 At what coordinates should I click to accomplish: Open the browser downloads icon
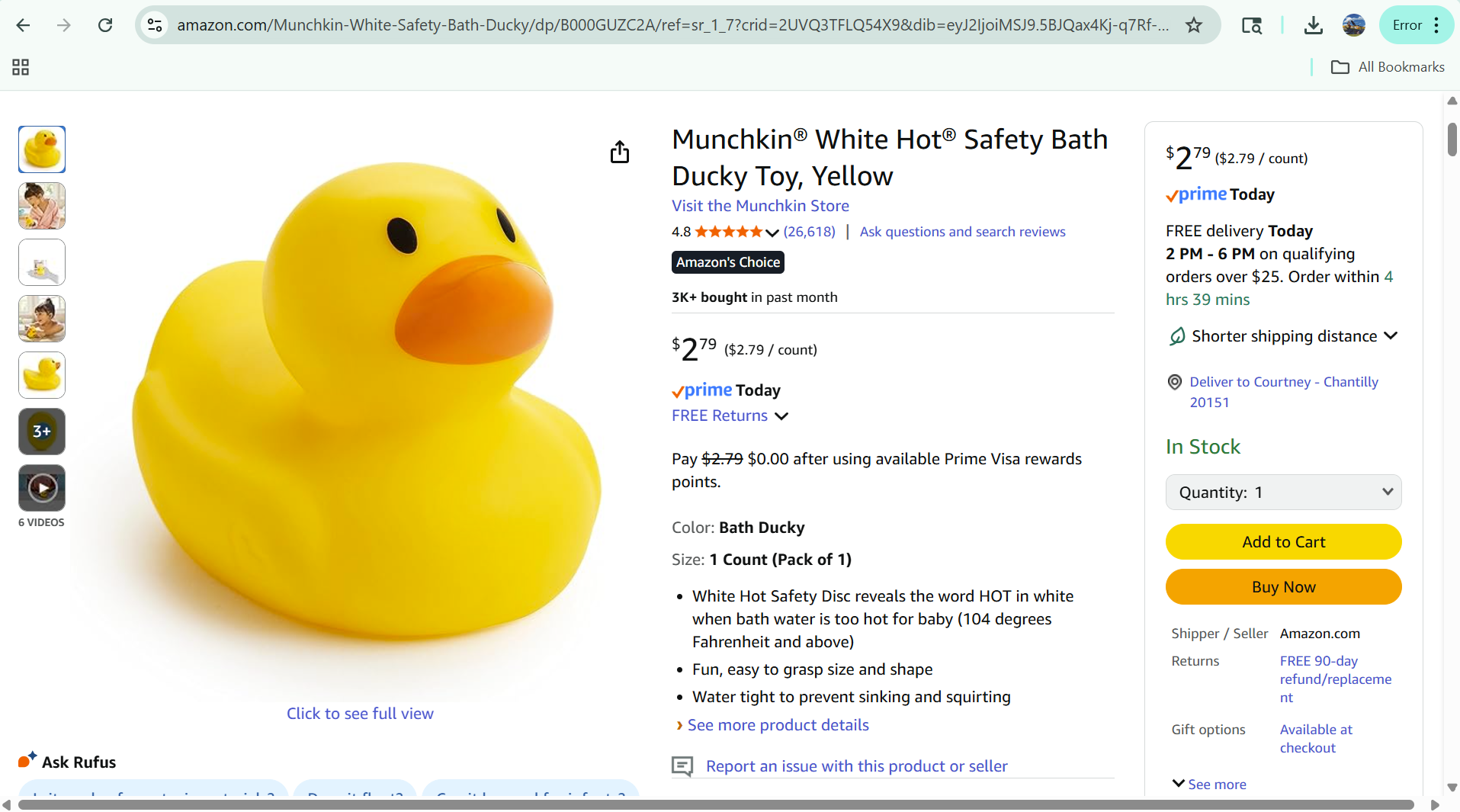click(1313, 25)
